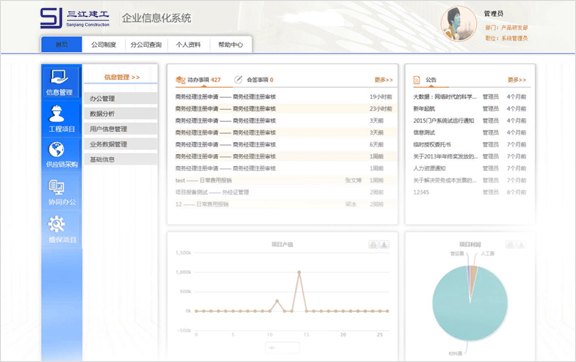Expand the 业务数据管理 menu item
Image resolution: width=576 pixels, height=362 pixels.
coord(120,144)
